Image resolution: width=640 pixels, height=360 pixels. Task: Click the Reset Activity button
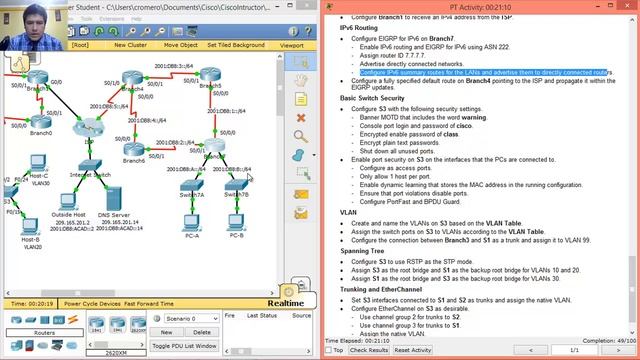(413, 350)
